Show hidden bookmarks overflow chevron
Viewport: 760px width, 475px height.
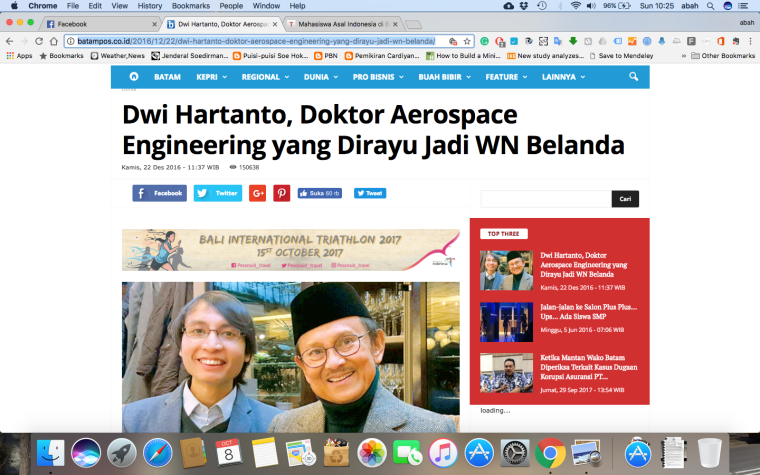point(683,56)
